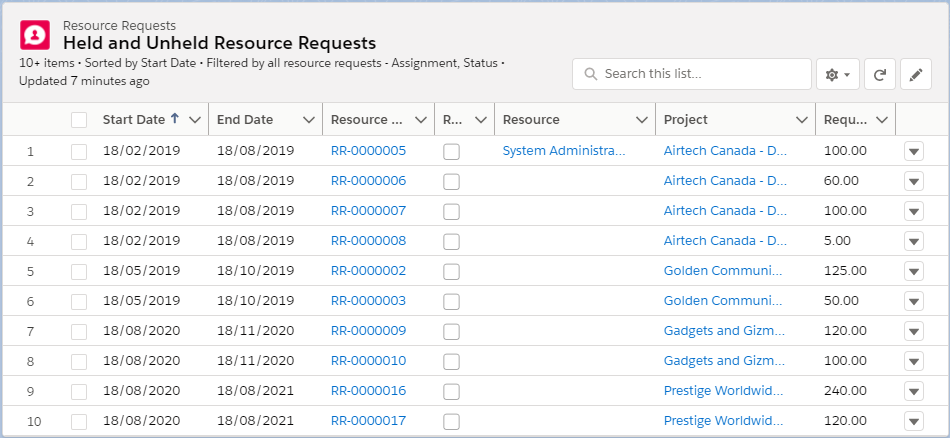Click the Resource Requests object icon
Screen dimensions: 950x438
click(36, 35)
